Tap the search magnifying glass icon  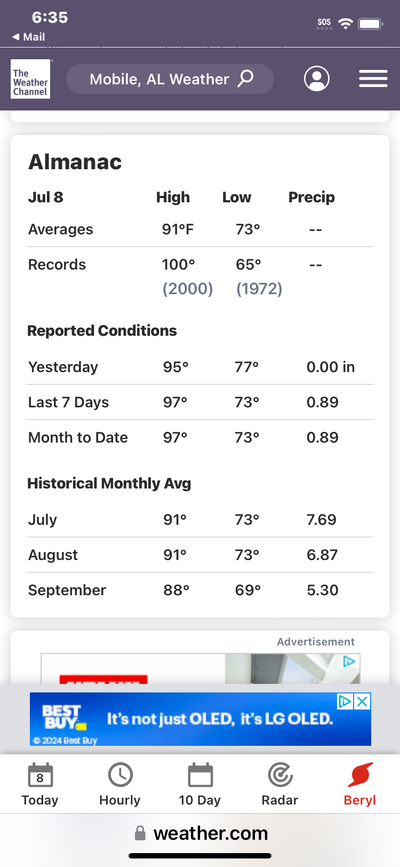coord(245,79)
